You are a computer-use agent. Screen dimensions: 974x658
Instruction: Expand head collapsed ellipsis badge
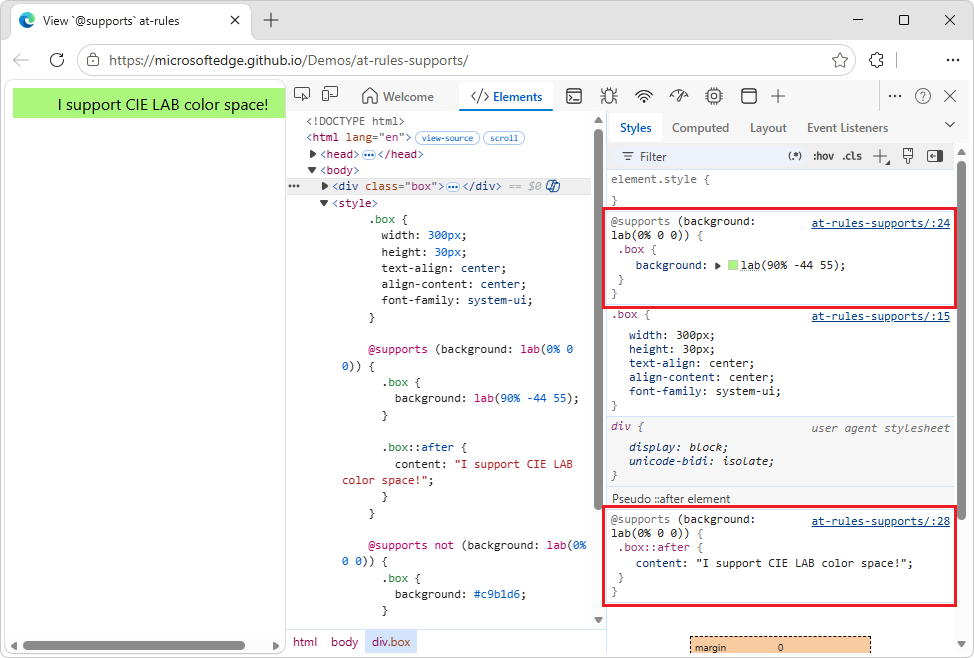coord(369,154)
